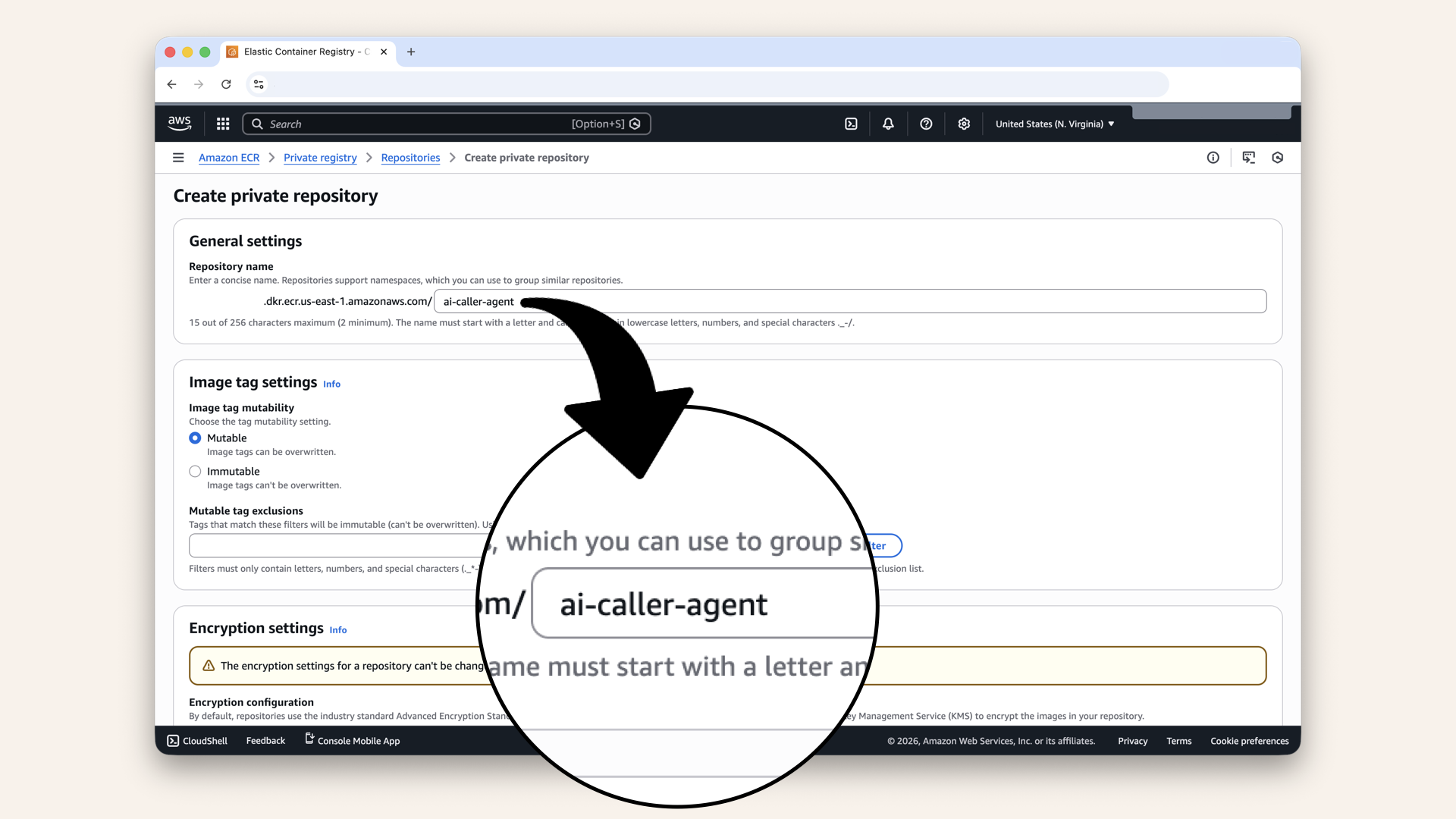Click the AWS home logo
Viewport: 1456px width, 819px height.
coord(179,123)
